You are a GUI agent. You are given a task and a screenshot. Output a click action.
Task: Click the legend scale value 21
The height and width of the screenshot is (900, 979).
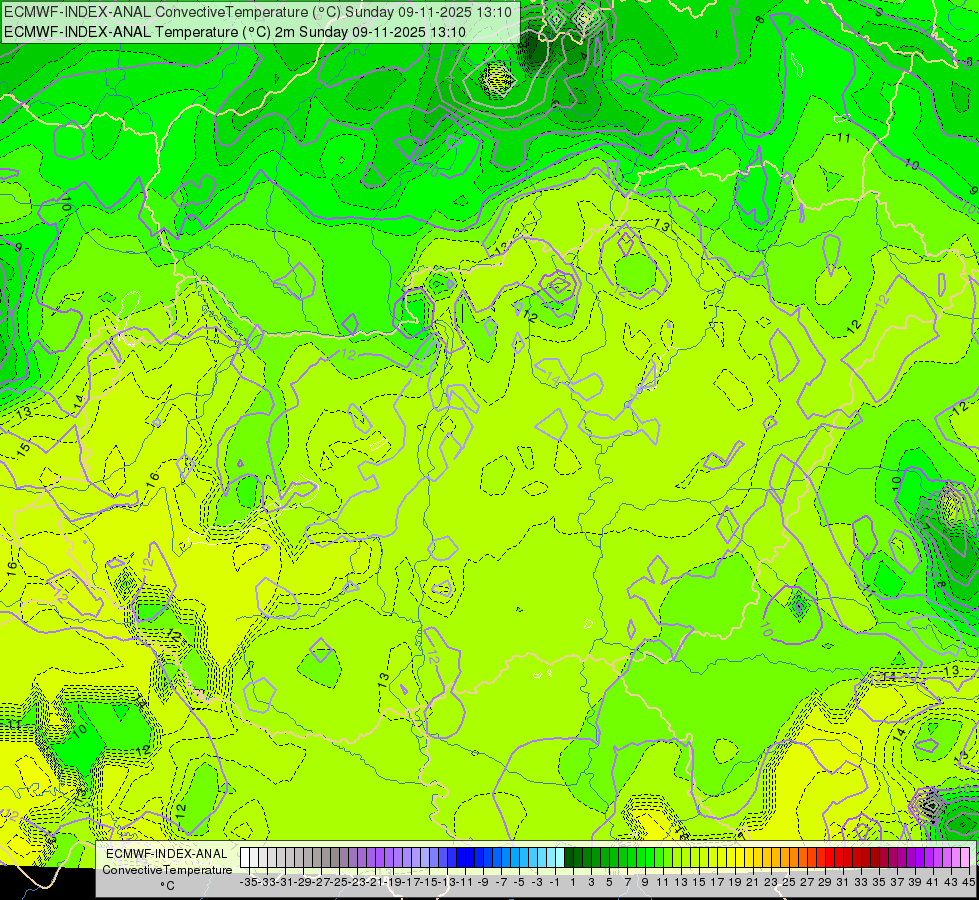(x=753, y=882)
